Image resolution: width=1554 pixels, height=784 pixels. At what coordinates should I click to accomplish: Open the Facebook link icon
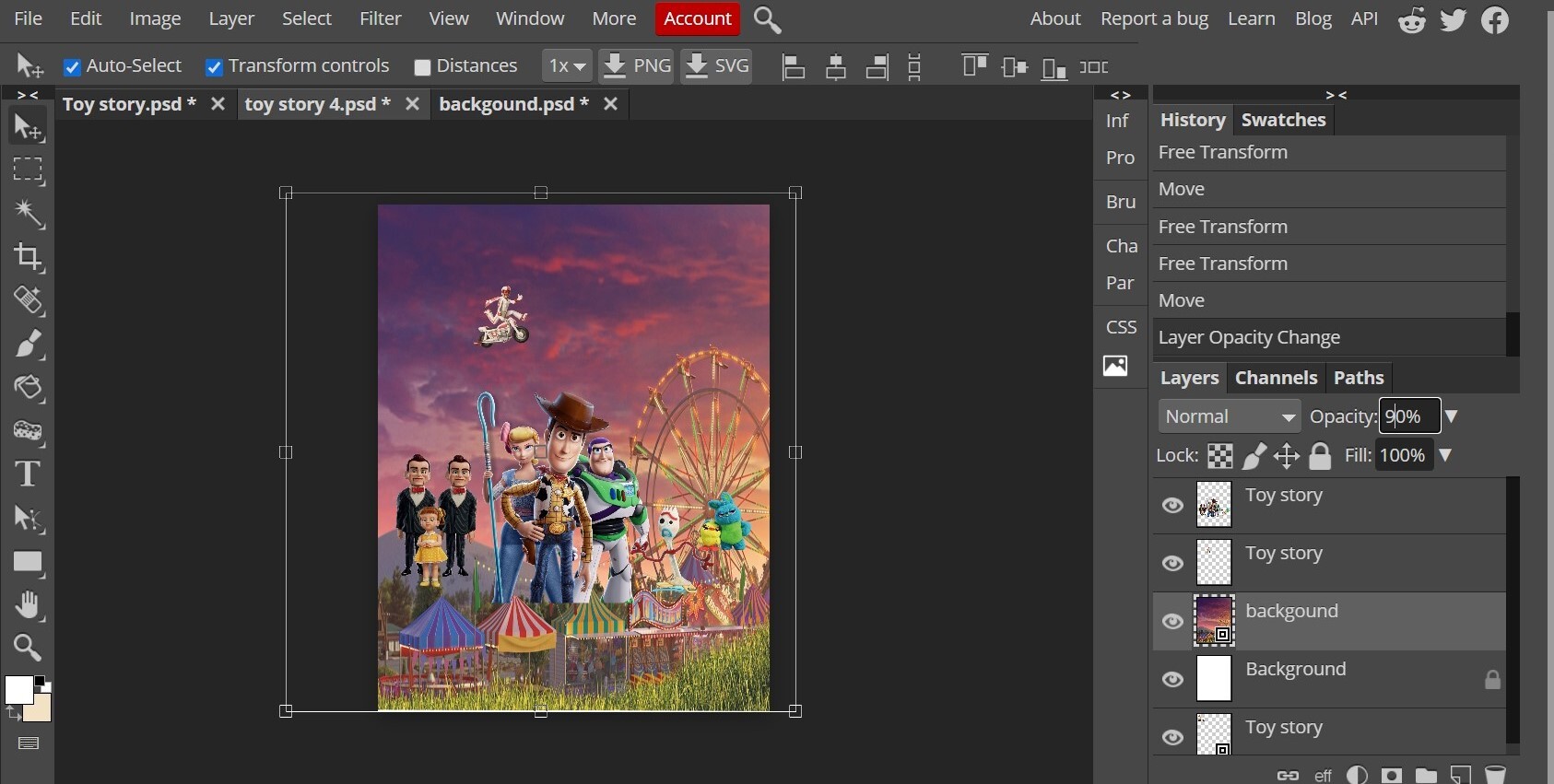tap(1495, 19)
